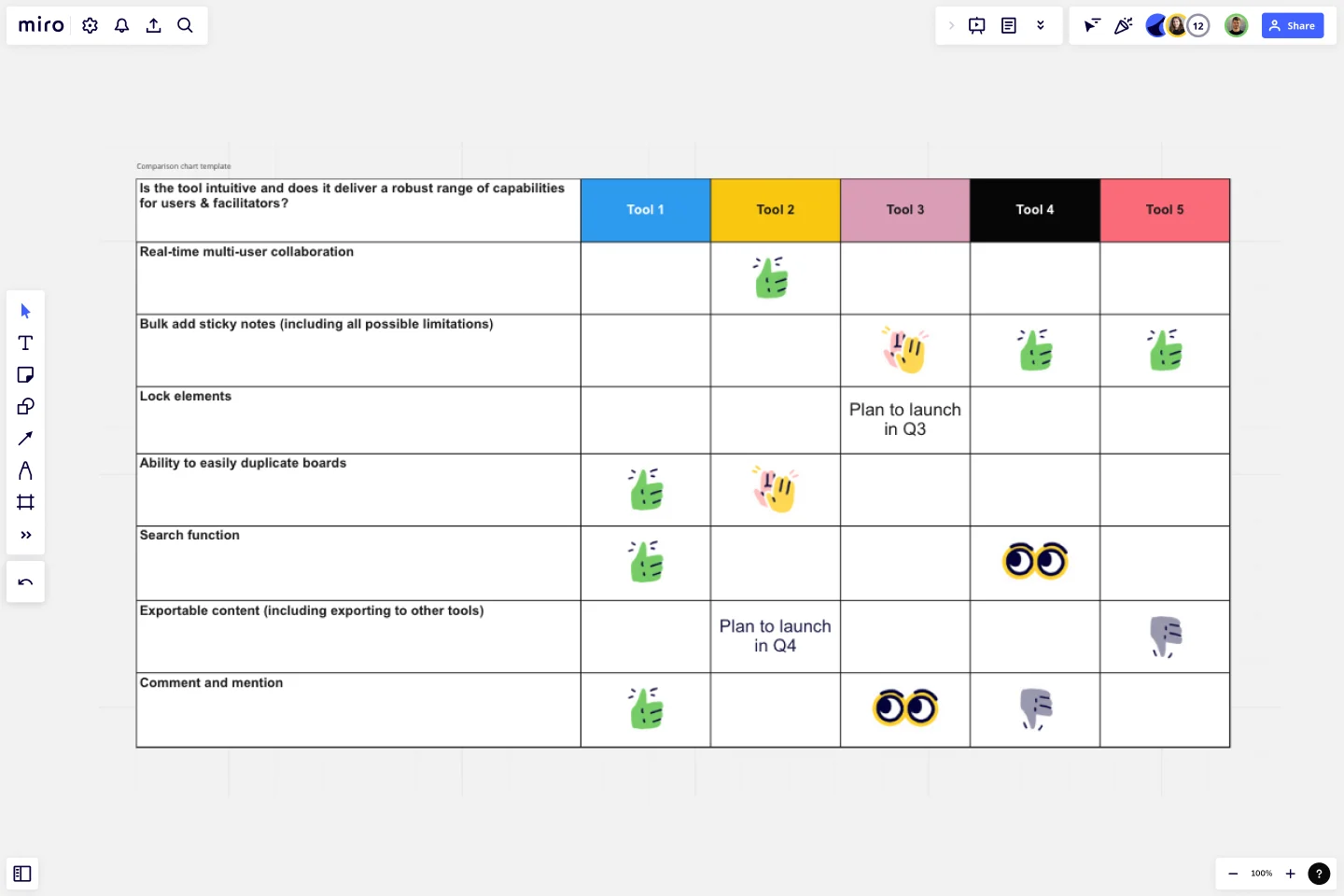Open the help question mark
This screenshot has height=896, width=1344.
(1319, 874)
